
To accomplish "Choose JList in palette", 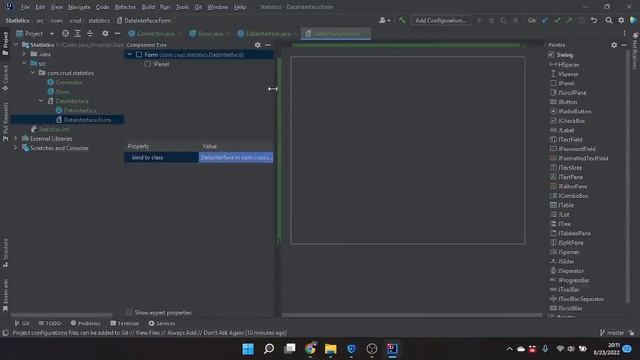I will 560,215.
